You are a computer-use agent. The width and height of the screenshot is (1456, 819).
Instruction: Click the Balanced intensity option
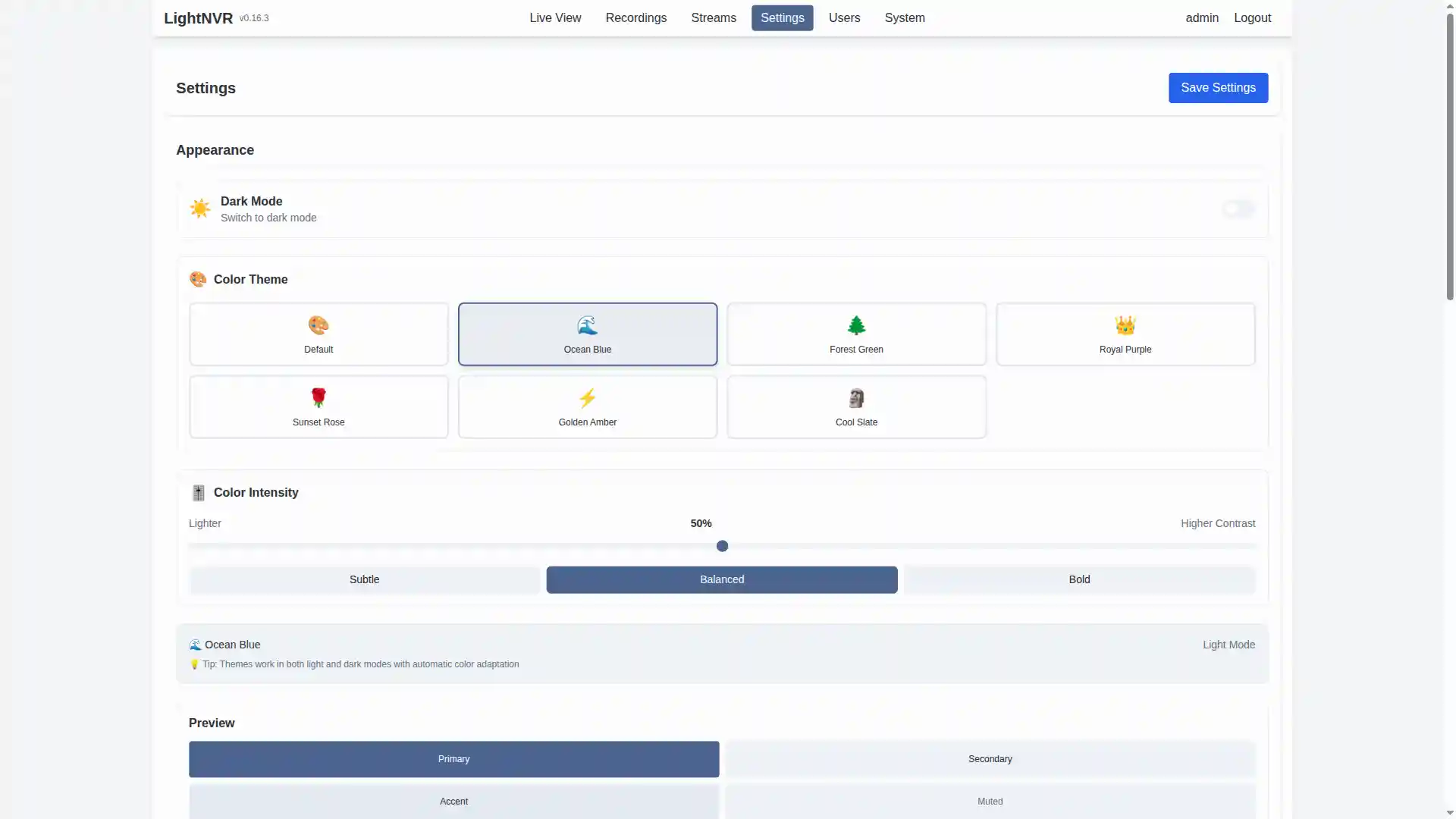pos(721,579)
